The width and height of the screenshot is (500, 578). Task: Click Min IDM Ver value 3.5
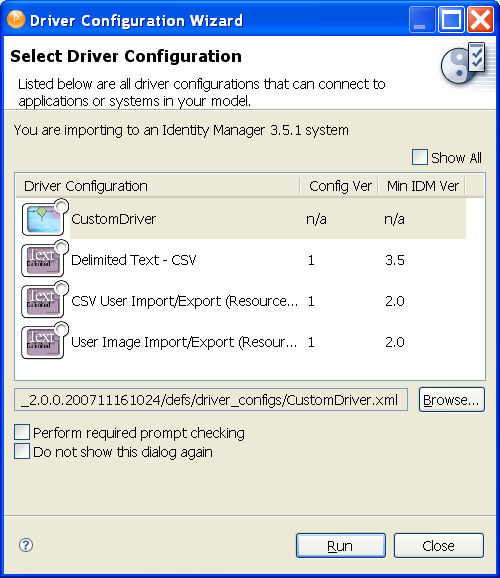coord(395,260)
